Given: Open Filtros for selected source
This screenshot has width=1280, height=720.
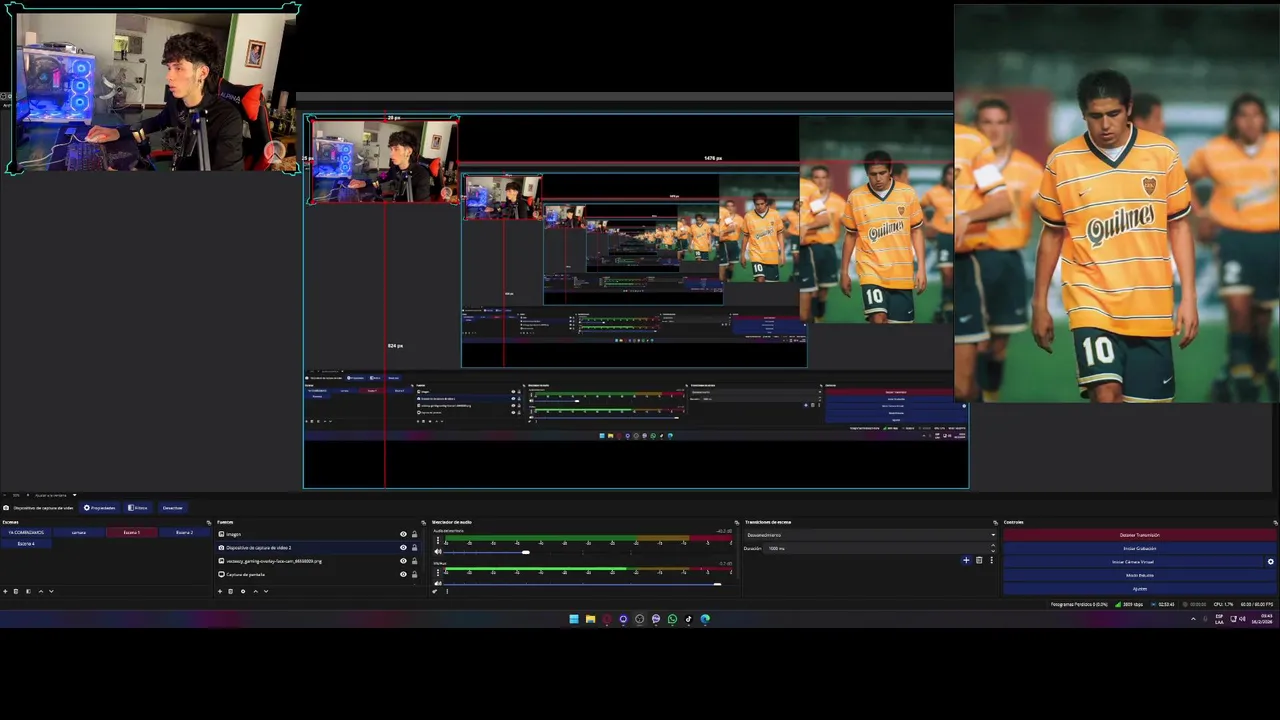Looking at the screenshot, I should (x=138, y=508).
